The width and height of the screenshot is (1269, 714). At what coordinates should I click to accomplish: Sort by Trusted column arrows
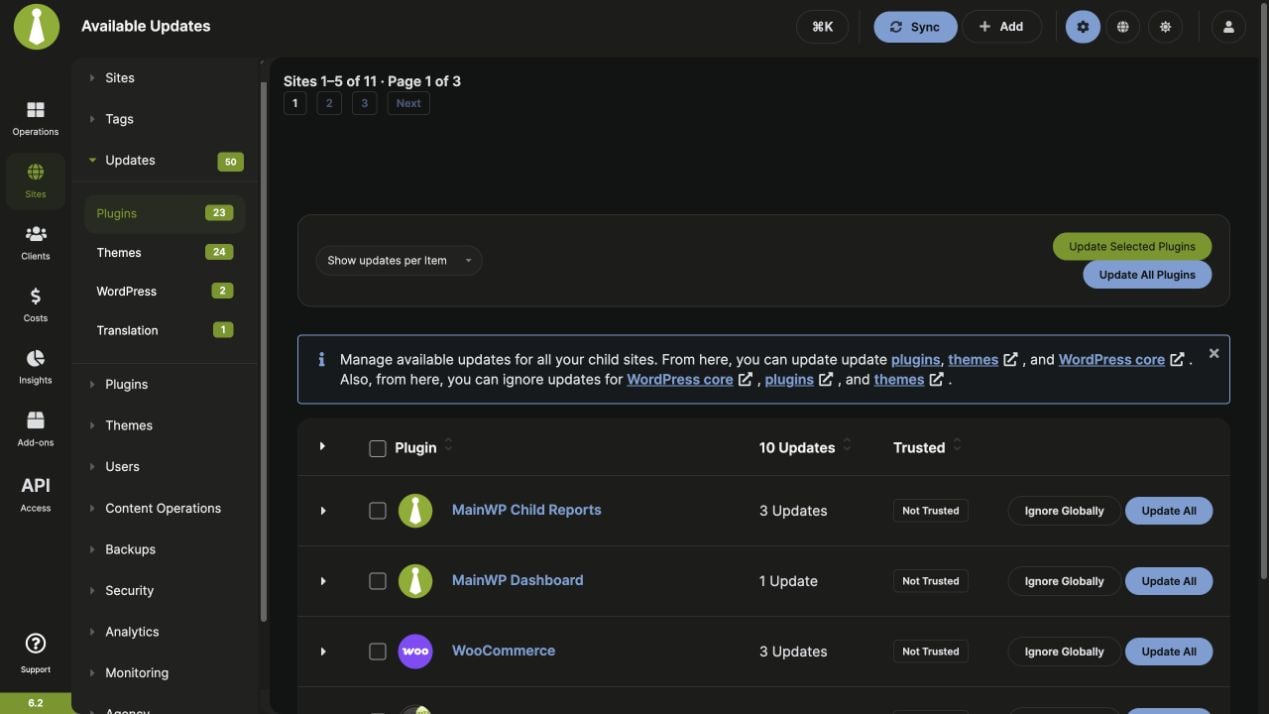957,446
